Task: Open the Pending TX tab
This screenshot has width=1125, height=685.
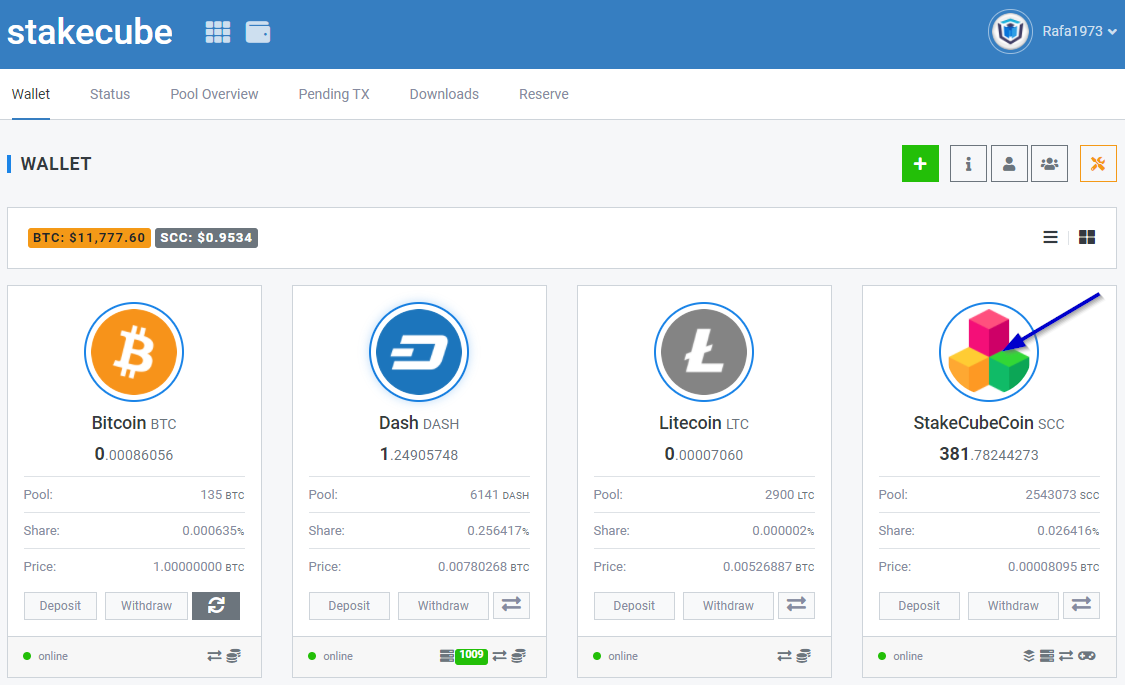Action: [334, 94]
